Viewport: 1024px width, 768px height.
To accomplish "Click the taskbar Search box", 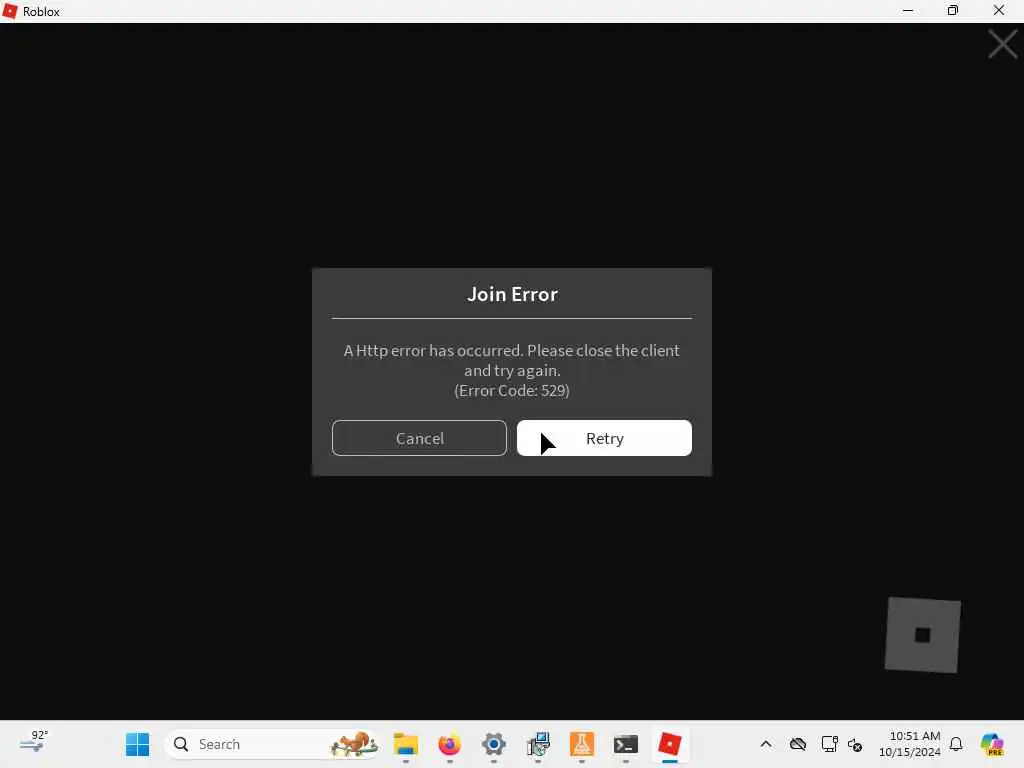I will pos(272,744).
